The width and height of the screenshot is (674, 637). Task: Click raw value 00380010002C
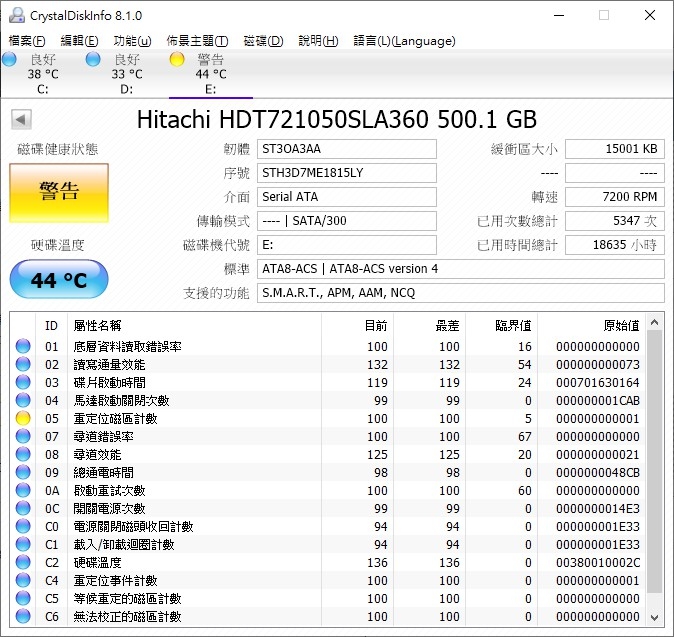[x=598, y=563]
